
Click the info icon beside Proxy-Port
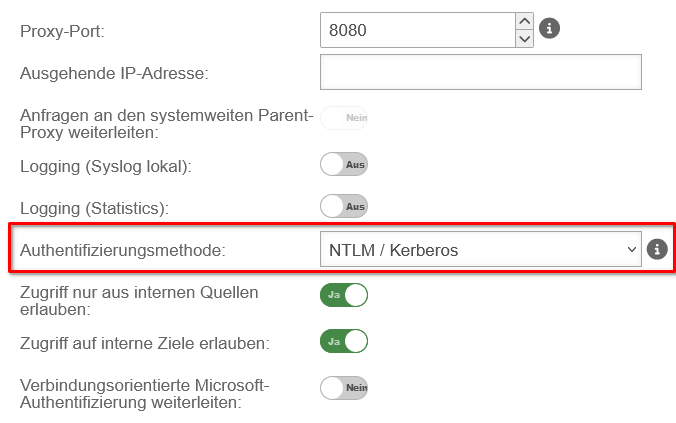[x=549, y=29]
